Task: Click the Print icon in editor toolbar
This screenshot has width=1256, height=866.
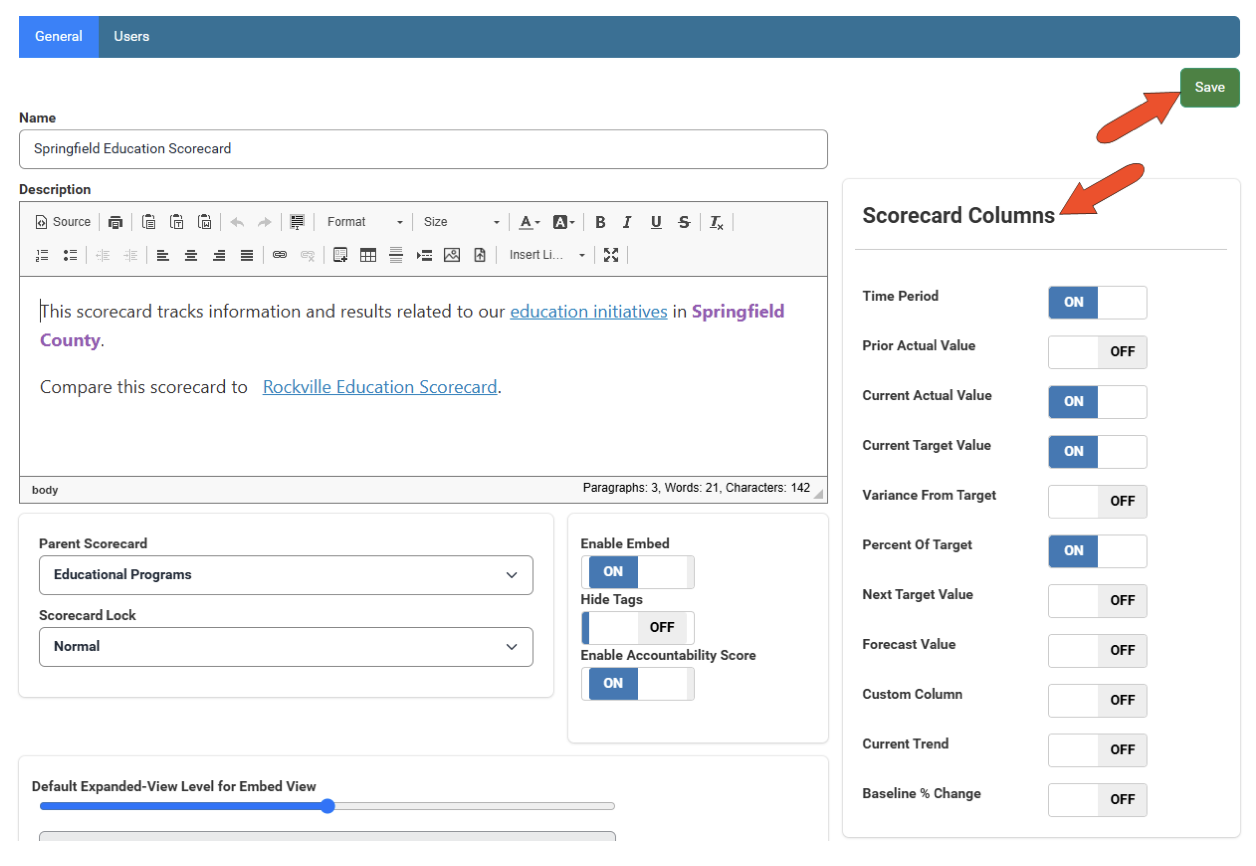Action: click(x=116, y=222)
